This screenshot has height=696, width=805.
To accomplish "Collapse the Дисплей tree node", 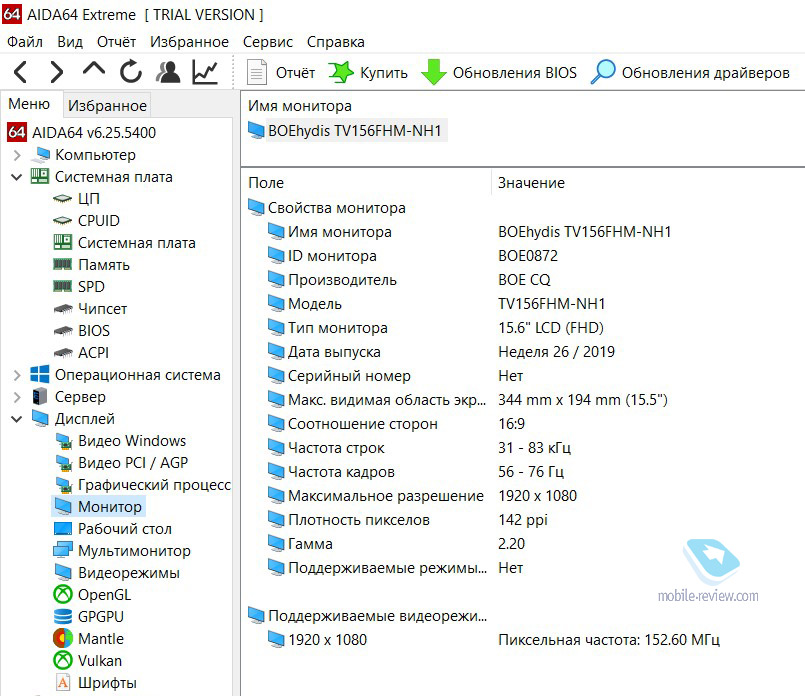I will [x=16, y=419].
